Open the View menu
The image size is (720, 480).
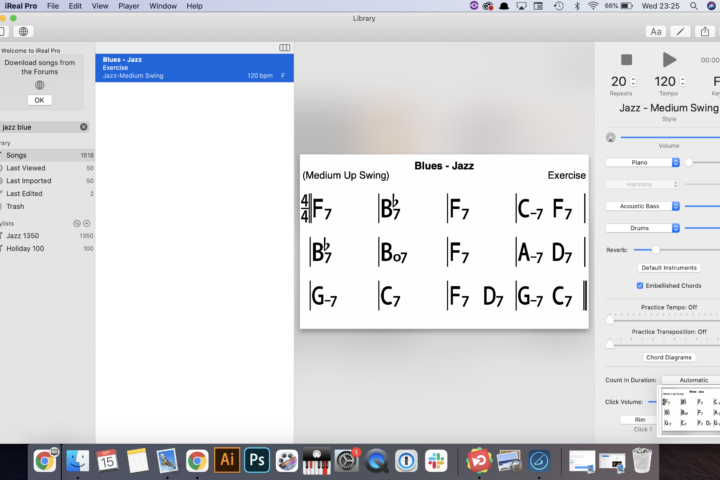100,6
